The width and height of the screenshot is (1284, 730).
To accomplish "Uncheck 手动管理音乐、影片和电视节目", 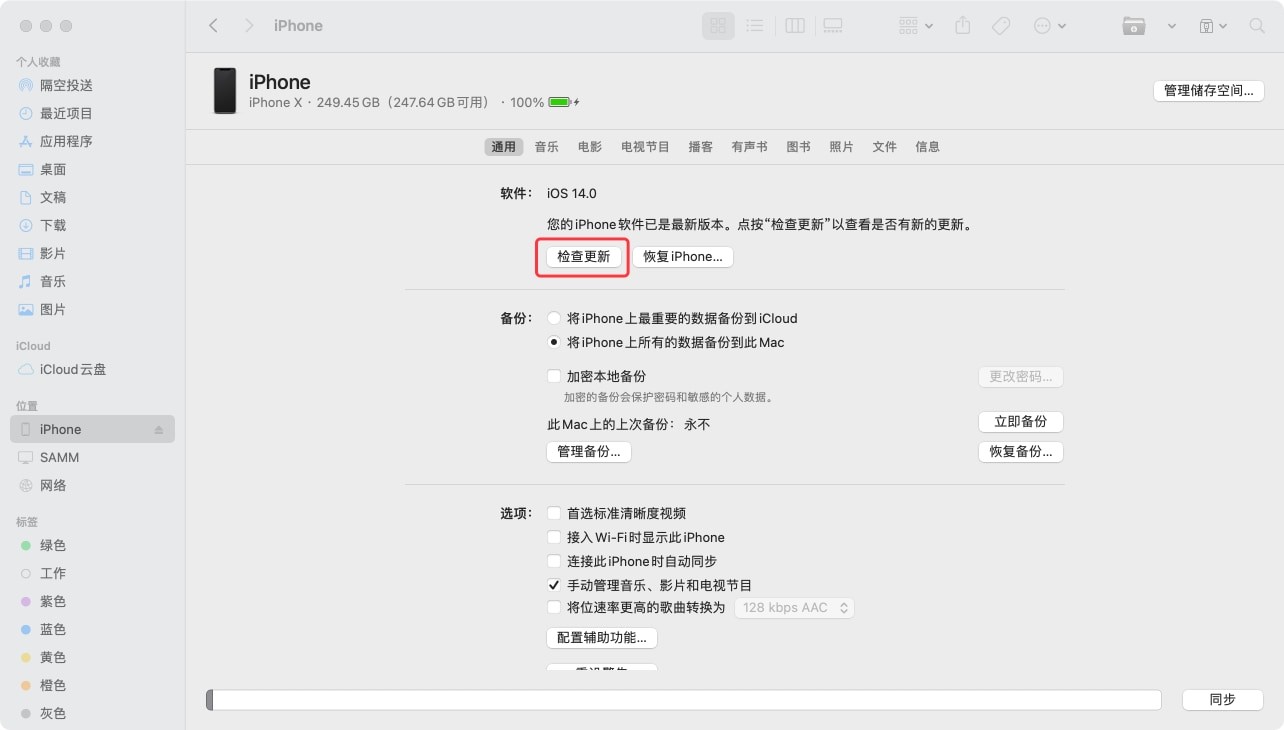I will click(554, 585).
